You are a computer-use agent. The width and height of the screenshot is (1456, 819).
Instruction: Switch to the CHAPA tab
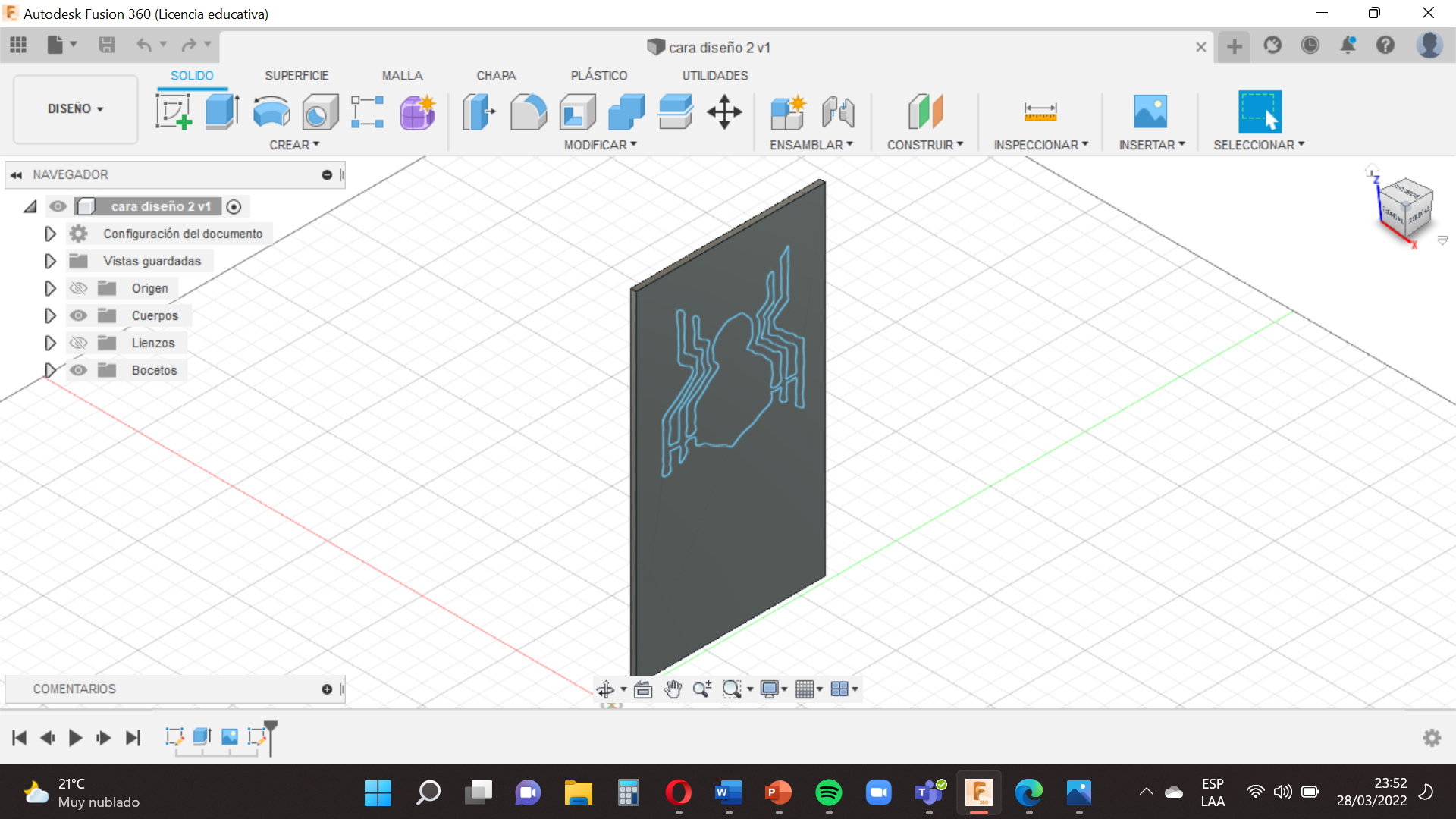[x=496, y=76]
